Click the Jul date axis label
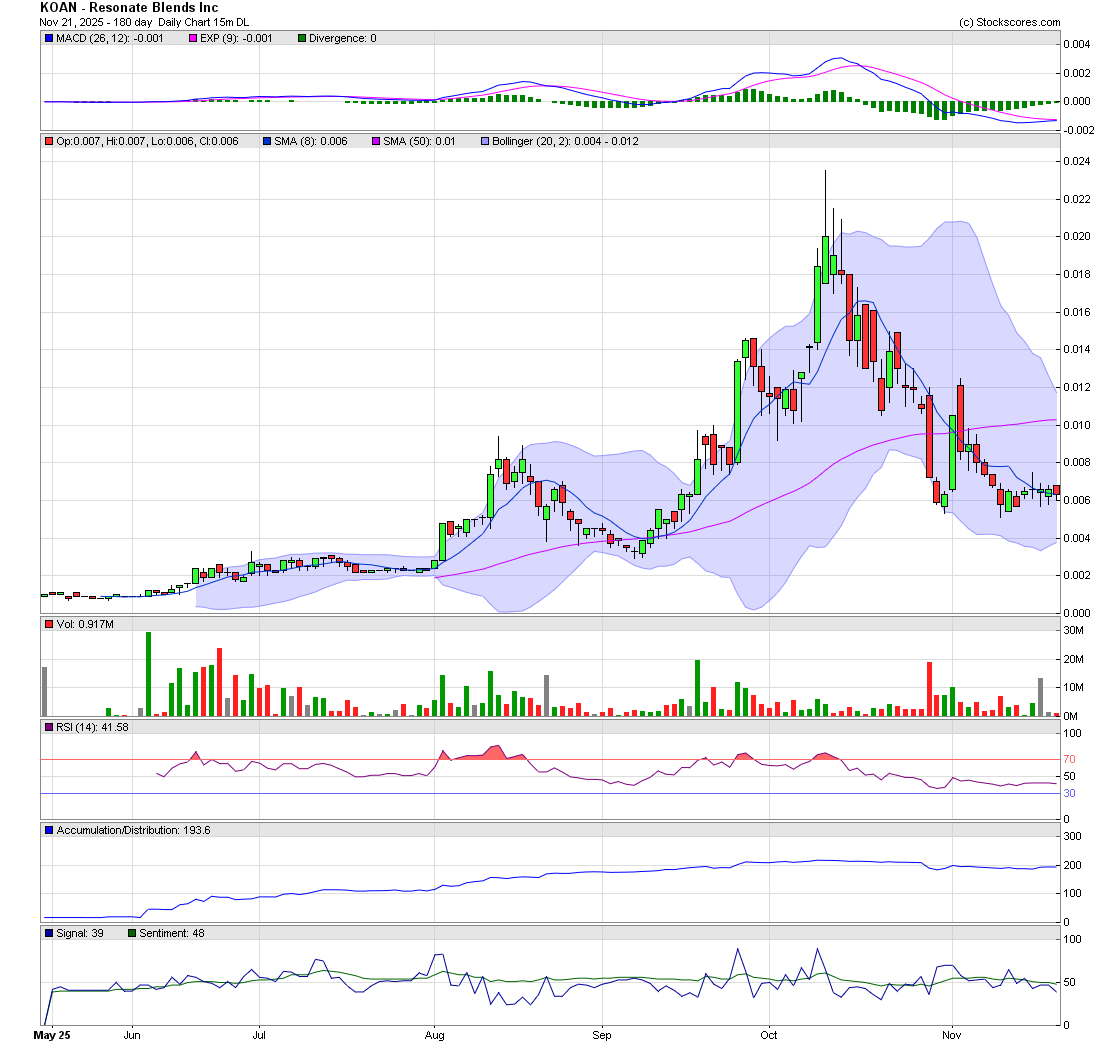This screenshot has width=1100, height=1056. click(259, 1036)
